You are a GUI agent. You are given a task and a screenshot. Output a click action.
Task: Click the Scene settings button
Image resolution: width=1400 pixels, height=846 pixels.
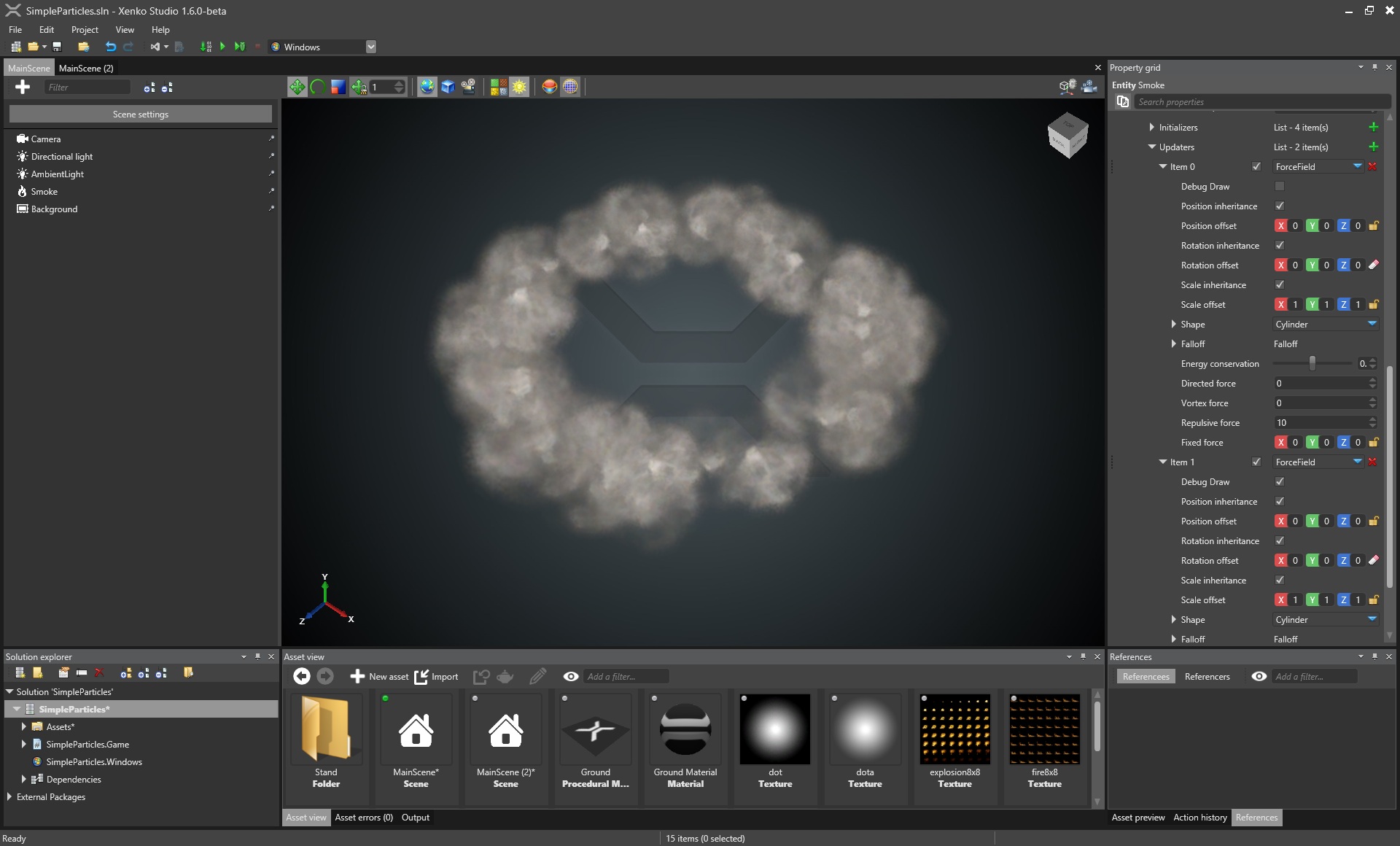[x=140, y=115]
